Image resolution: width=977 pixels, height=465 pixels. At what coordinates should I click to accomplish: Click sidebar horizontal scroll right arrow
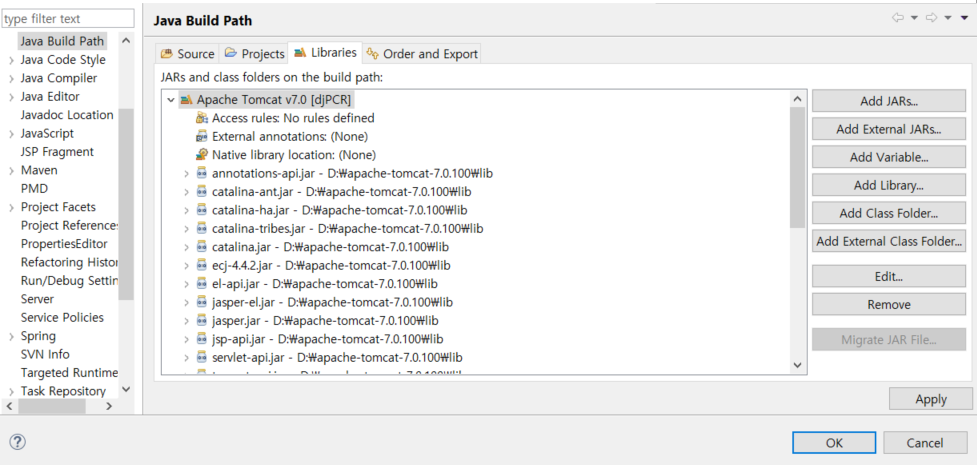(x=109, y=406)
